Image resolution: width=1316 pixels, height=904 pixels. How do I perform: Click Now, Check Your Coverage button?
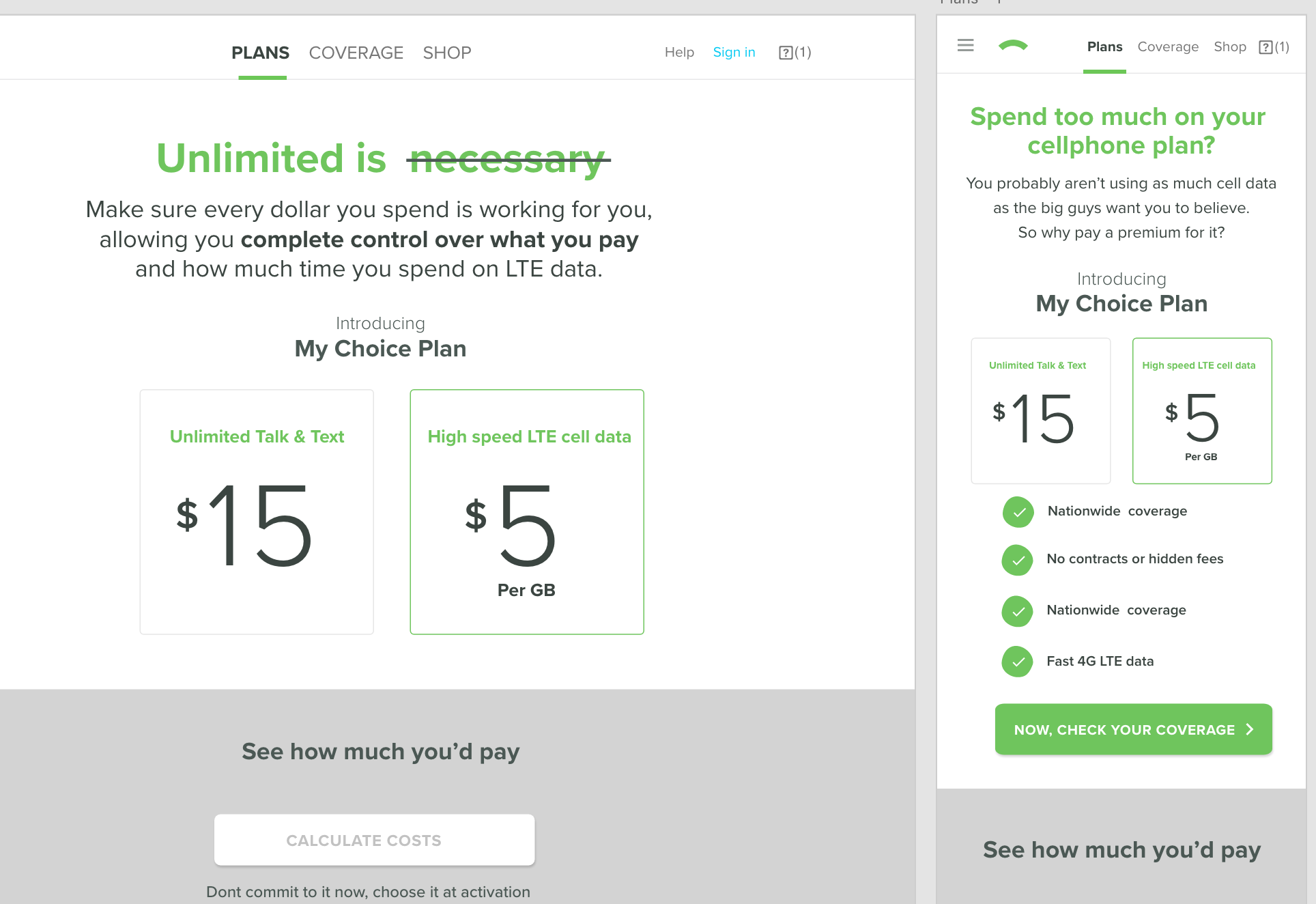(1133, 729)
